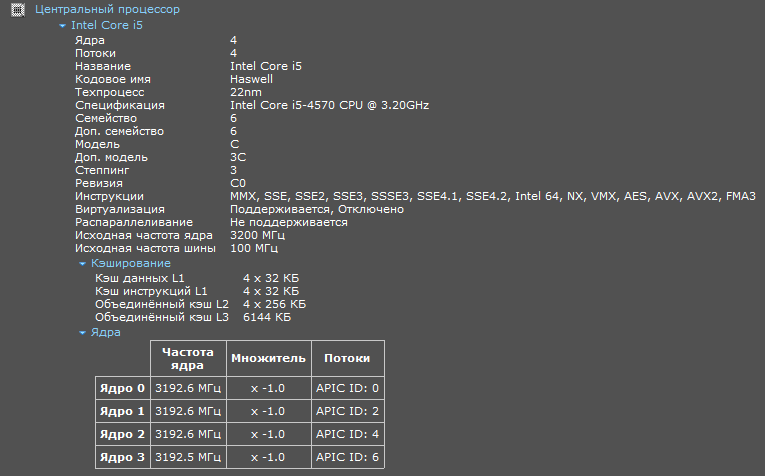Select the Степпинг label

coord(102,170)
